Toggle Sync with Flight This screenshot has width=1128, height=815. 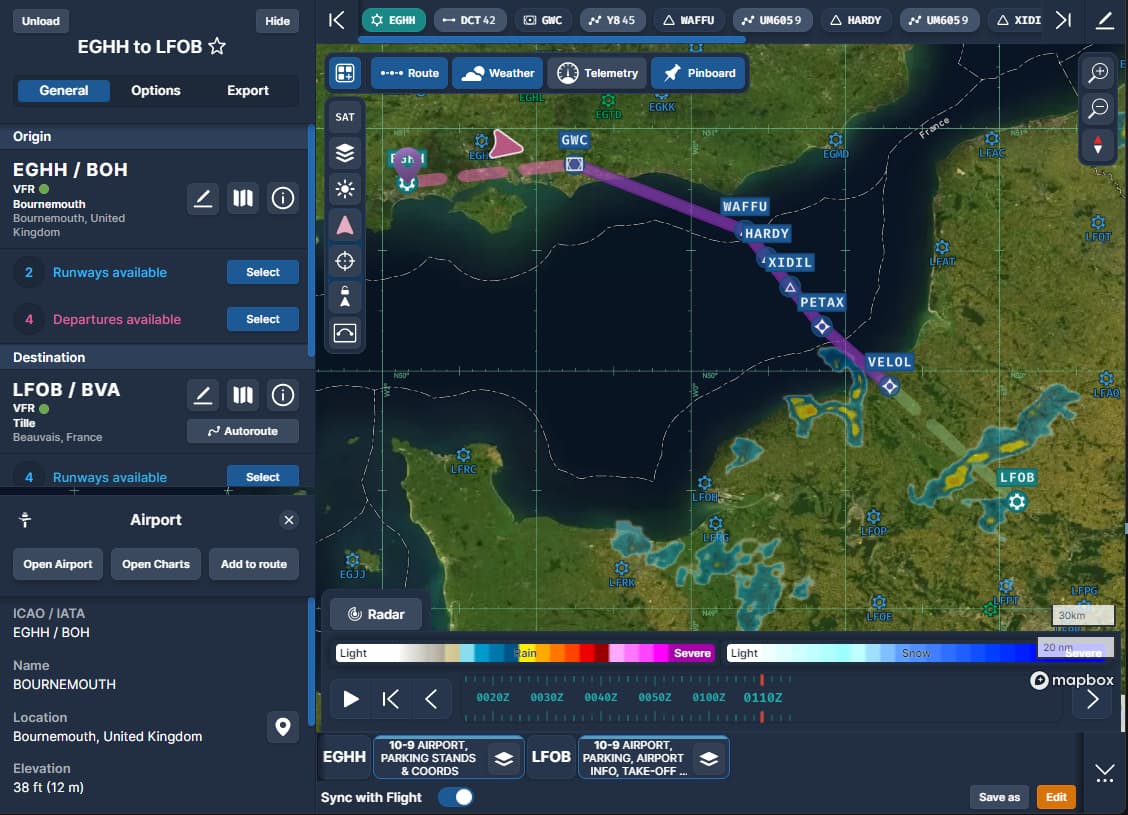[457, 797]
